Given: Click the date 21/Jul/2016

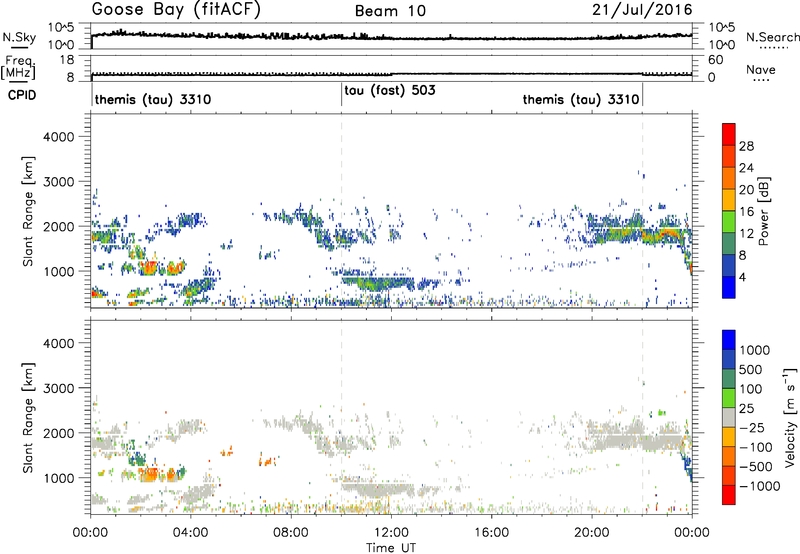Looking at the screenshot, I should point(642,10).
